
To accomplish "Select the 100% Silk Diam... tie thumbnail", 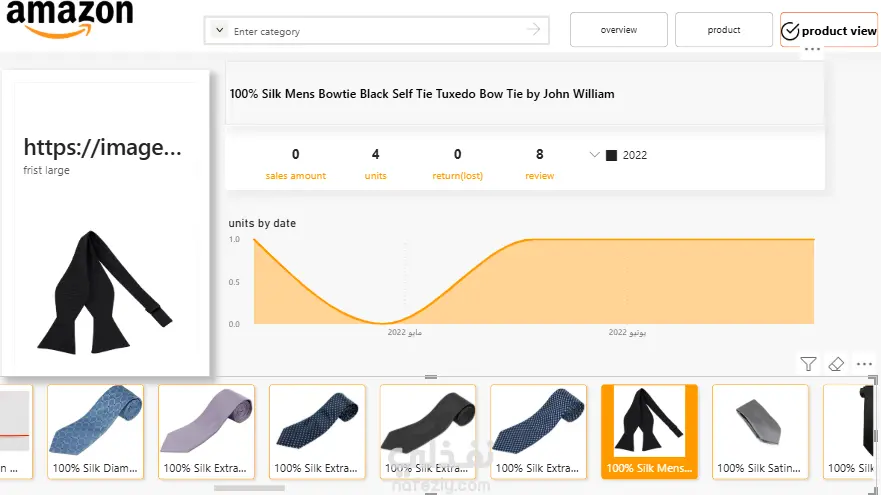I will [96, 432].
